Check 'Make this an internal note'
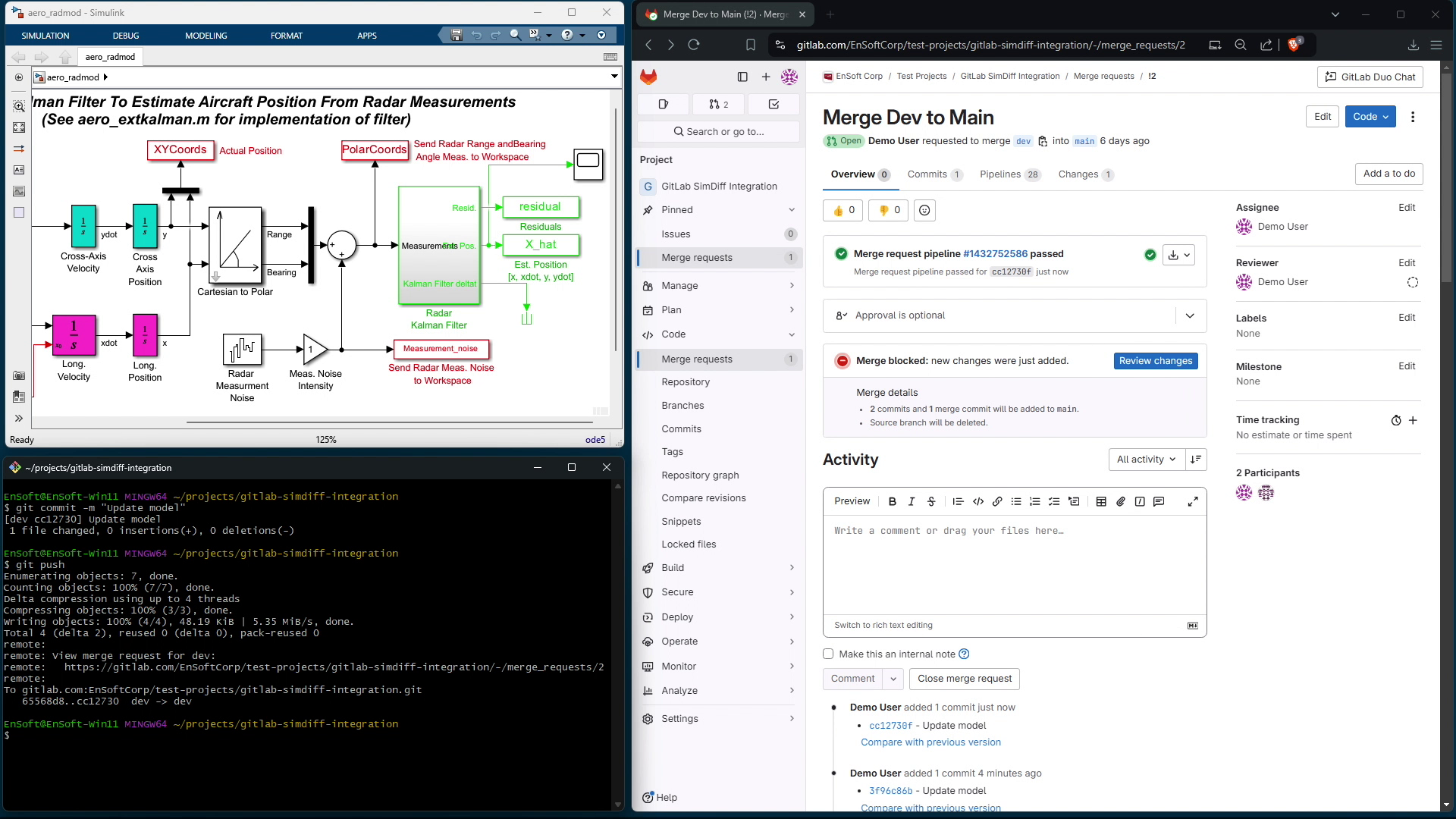The height and width of the screenshot is (819, 1456). pos(828,654)
